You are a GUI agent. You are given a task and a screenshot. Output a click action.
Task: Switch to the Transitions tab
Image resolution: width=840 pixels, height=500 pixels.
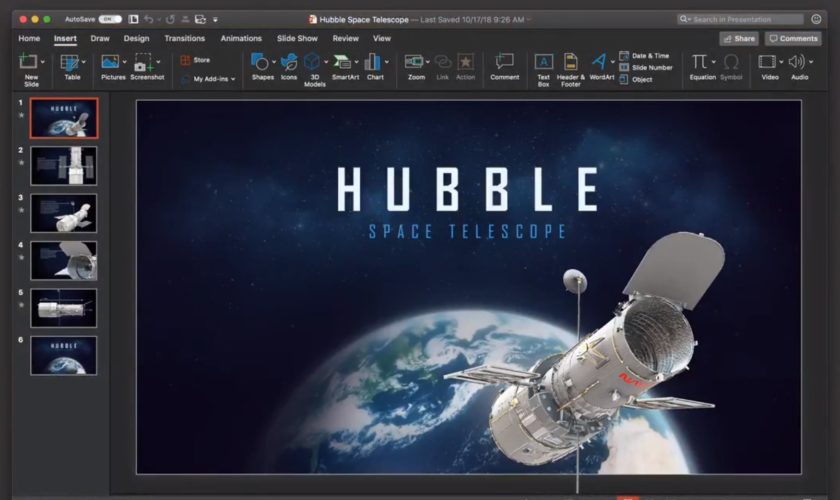(184, 39)
